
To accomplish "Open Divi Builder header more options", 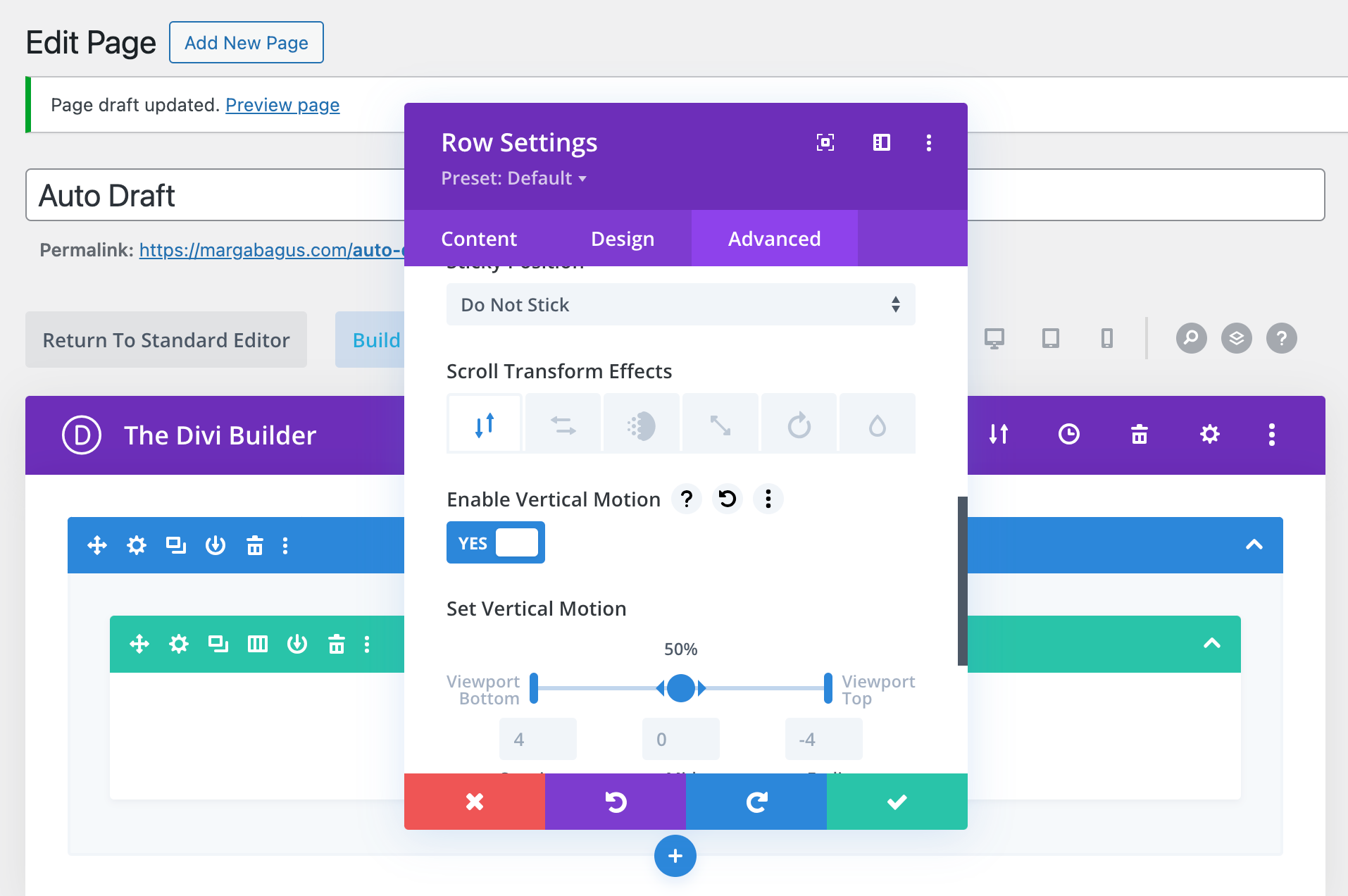I will tap(1272, 435).
